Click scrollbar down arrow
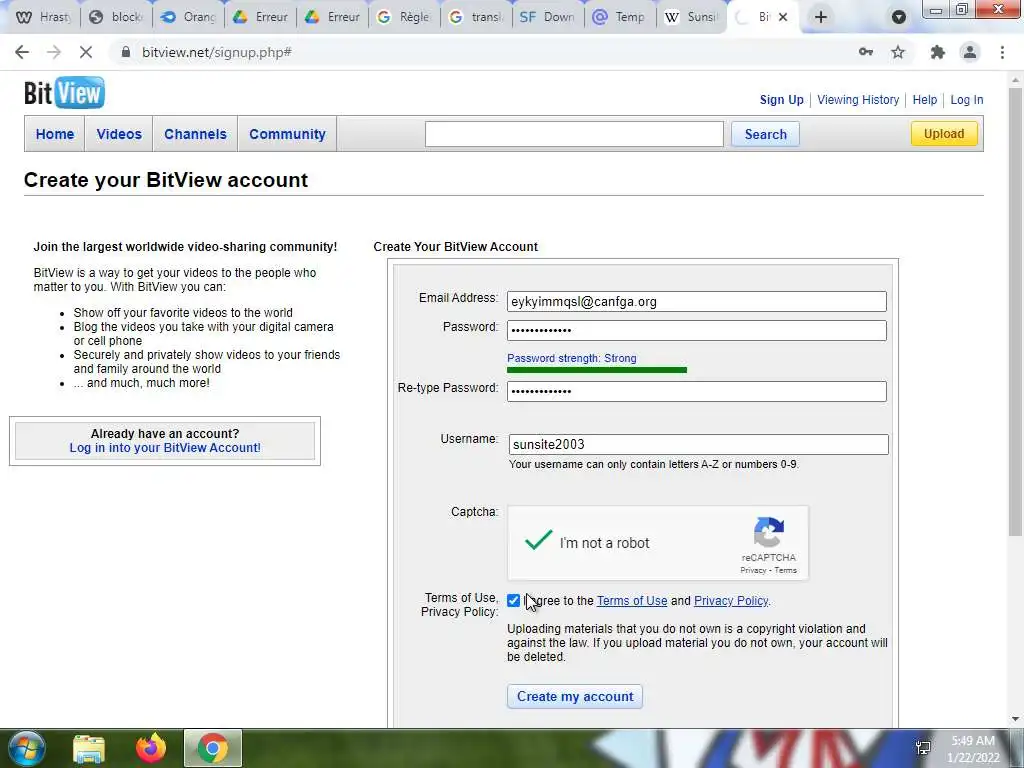The width and height of the screenshot is (1024, 768). 1016,719
